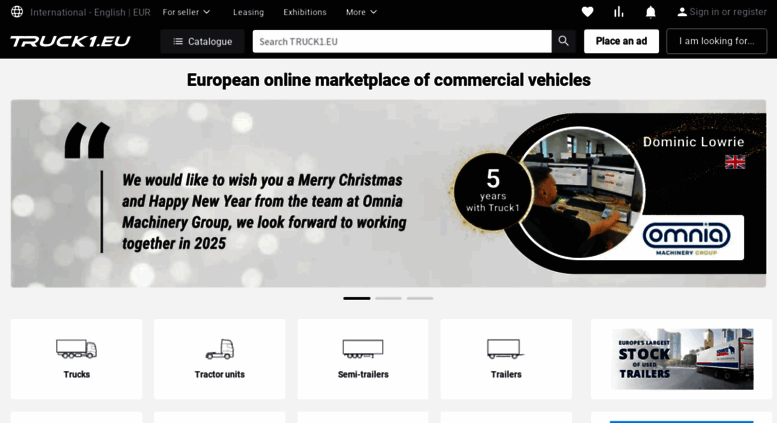777x423 pixels.
Task: Click the Omnia Machinery Group logo
Action: pos(686,238)
